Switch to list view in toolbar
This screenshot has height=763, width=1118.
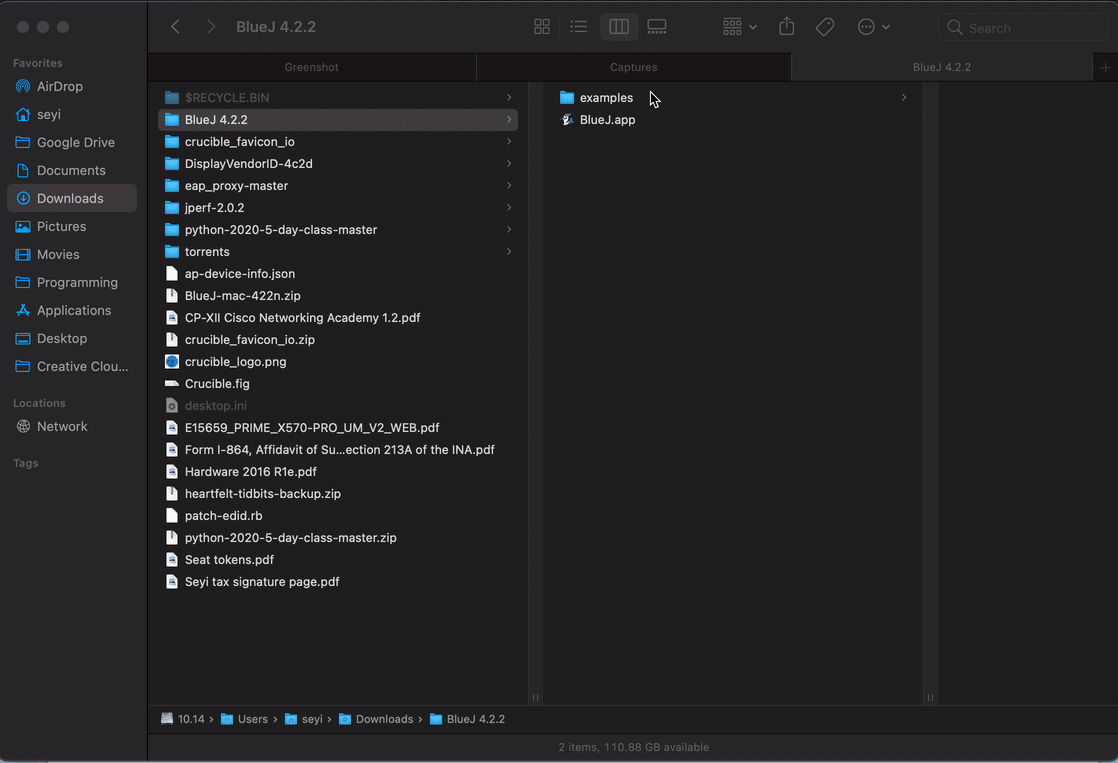[579, 27]
